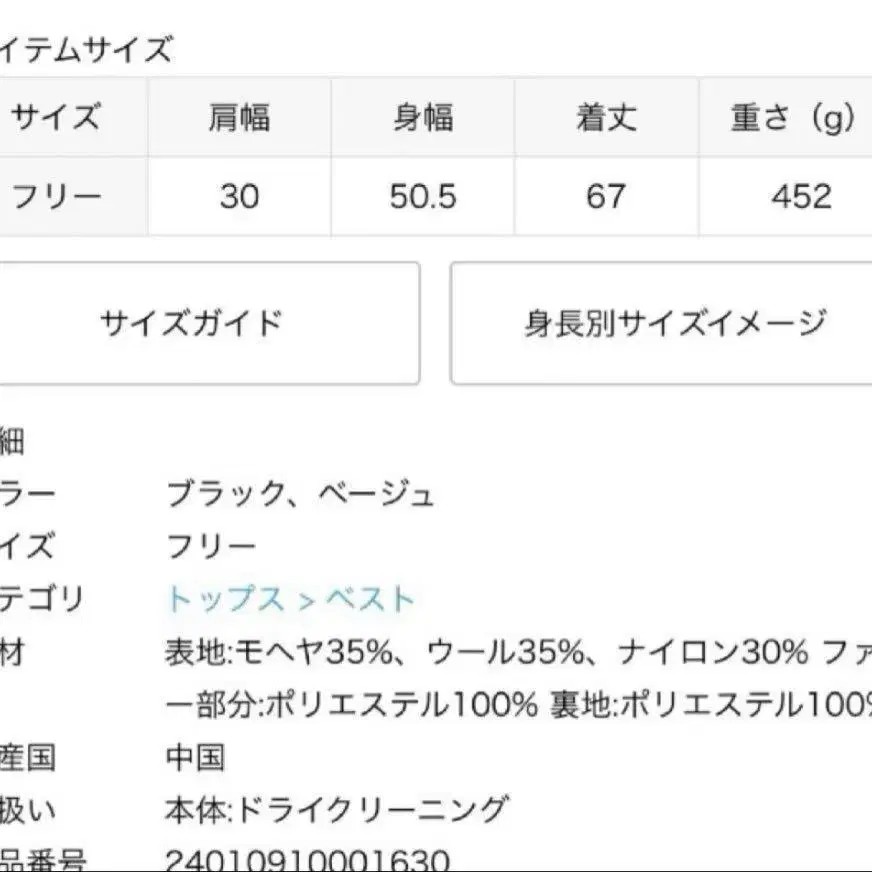Click the 重さ（g） column header
This screenshot has width=872, height=872.
(792, 118)
